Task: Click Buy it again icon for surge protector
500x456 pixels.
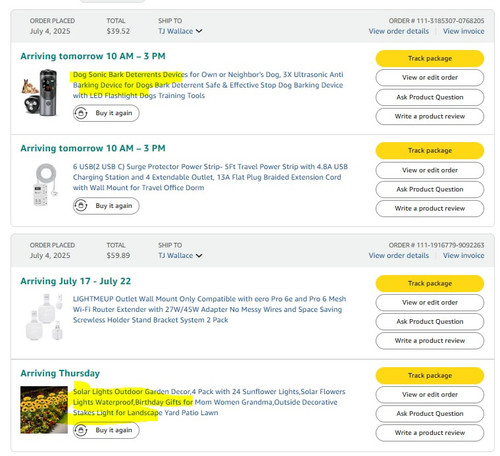Action: click(x=81, y=206)
